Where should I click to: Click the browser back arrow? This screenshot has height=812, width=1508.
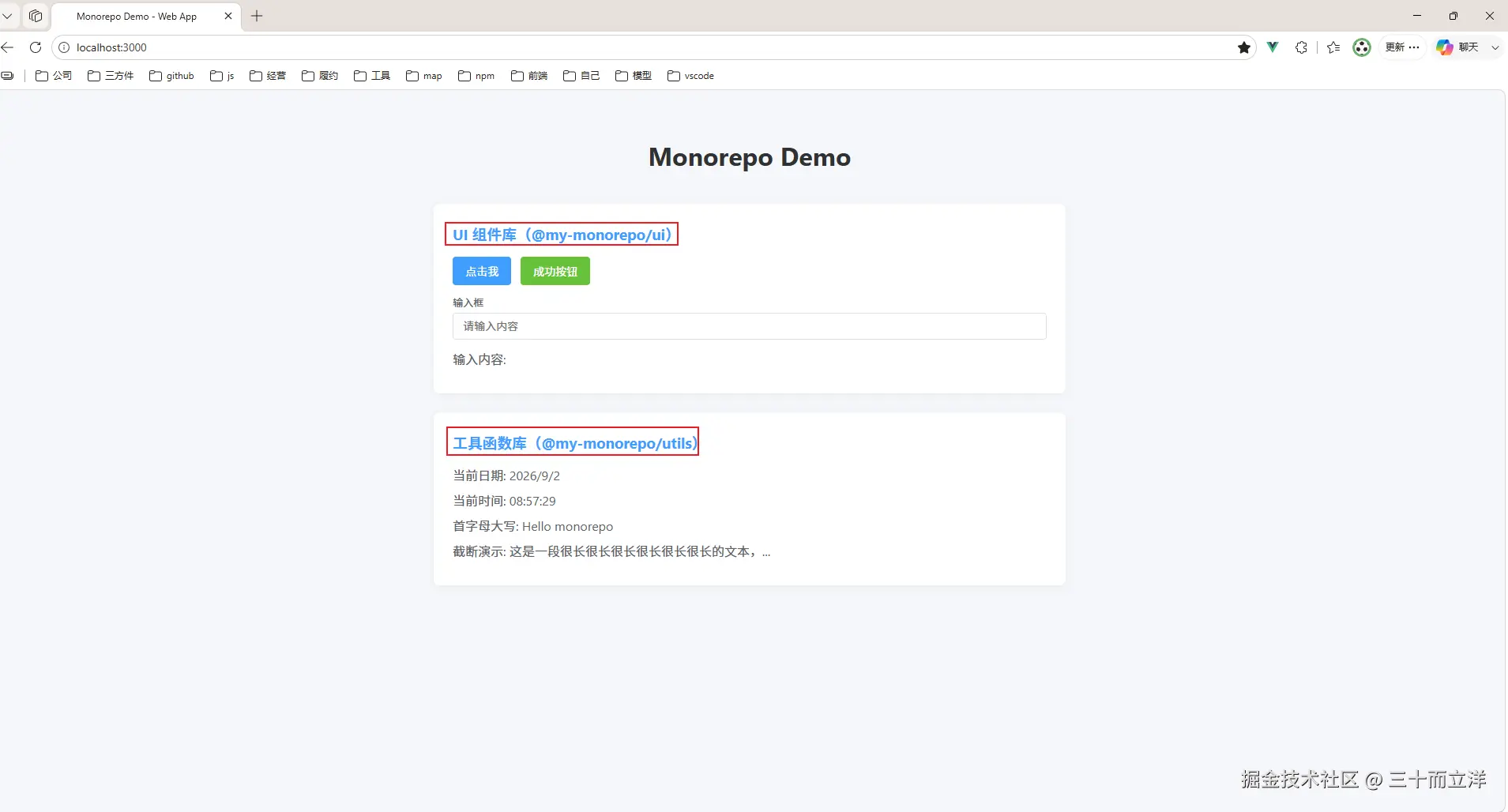pos(7,47)
